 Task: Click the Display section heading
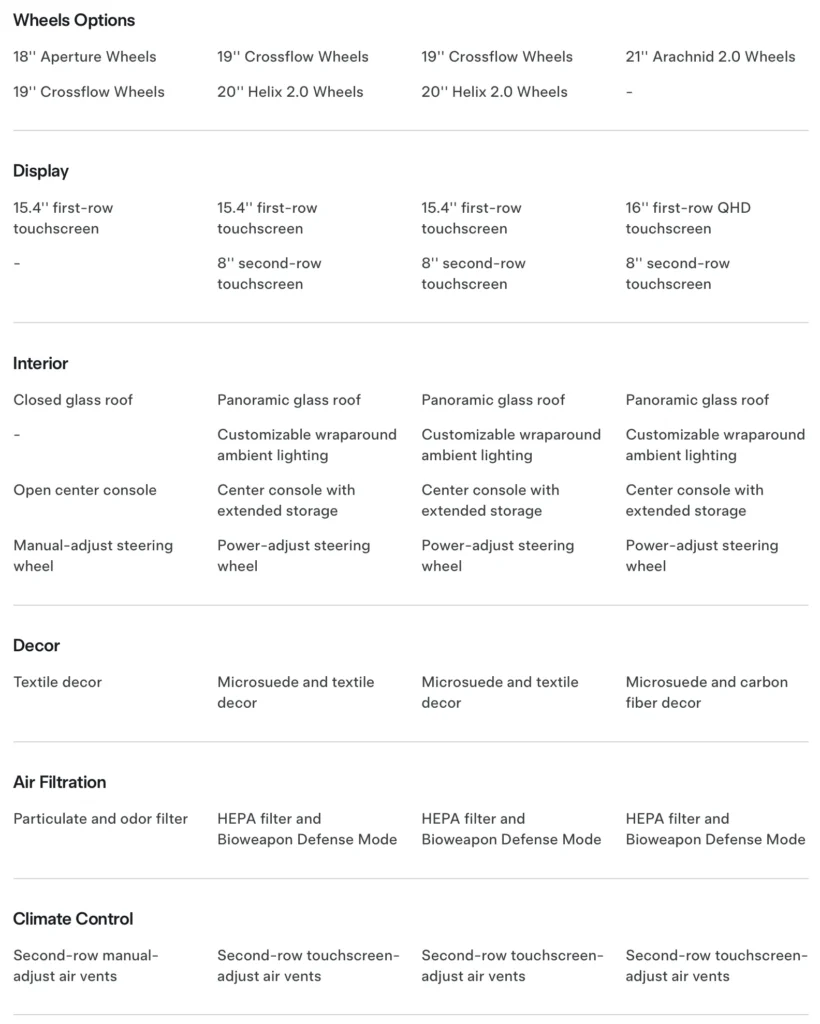pyautogui.click(x=41, y=171)
